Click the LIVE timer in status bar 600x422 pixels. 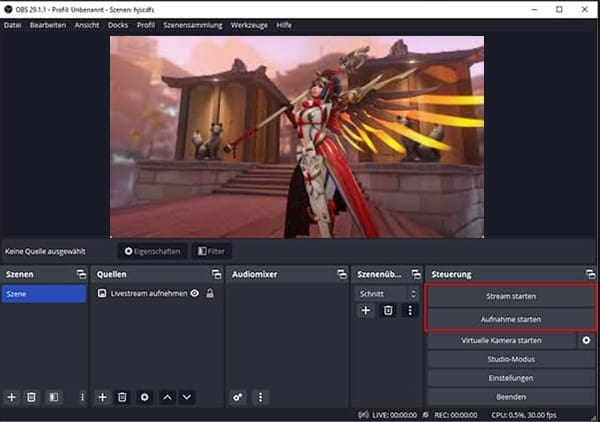(394, 415)
